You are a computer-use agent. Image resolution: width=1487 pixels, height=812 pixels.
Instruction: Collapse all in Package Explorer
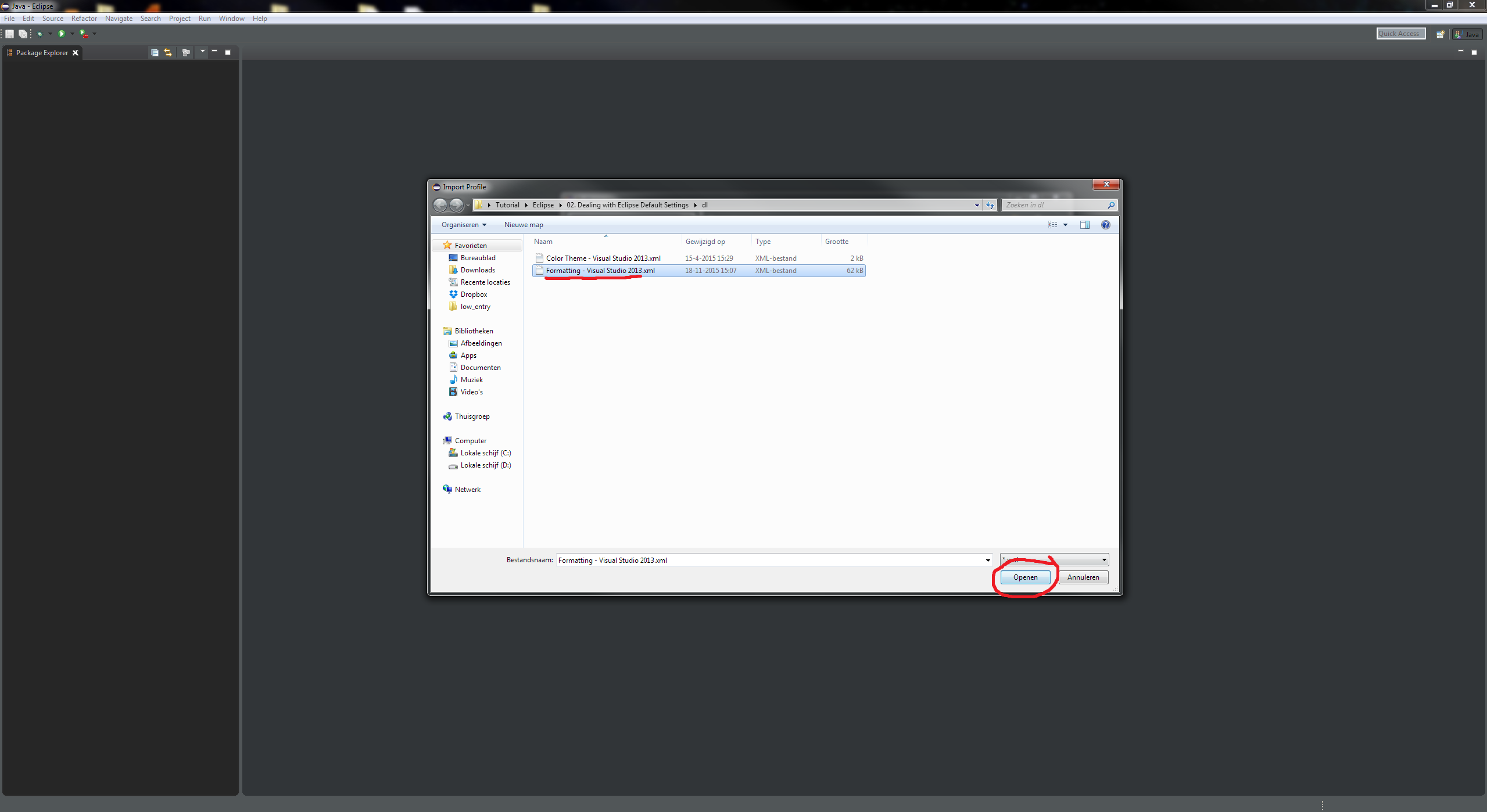pyautogui.click(x=155, y=52)
